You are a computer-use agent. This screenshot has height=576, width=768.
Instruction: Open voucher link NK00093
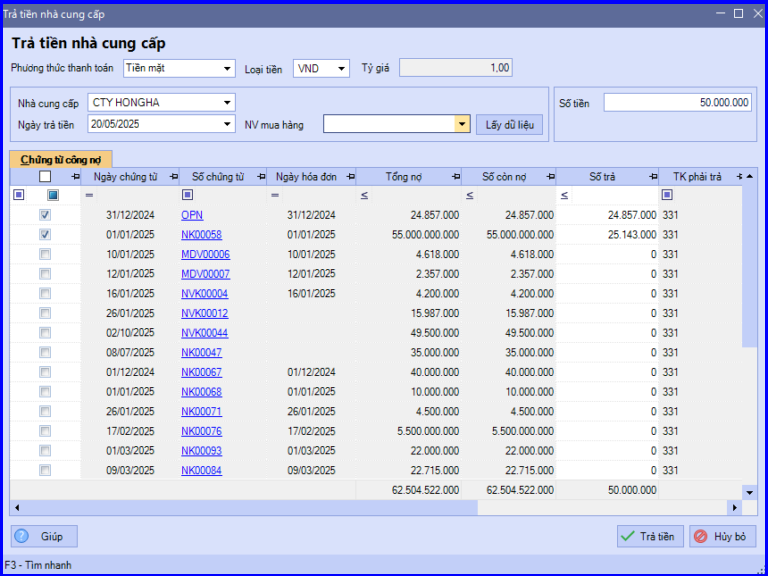(x=201, y=451)
